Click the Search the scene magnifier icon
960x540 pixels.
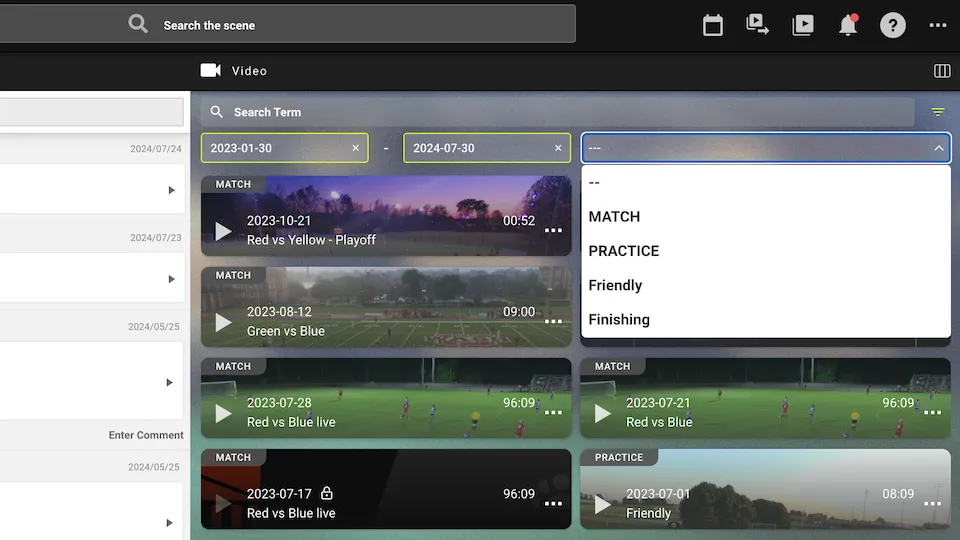coord(138,24)
